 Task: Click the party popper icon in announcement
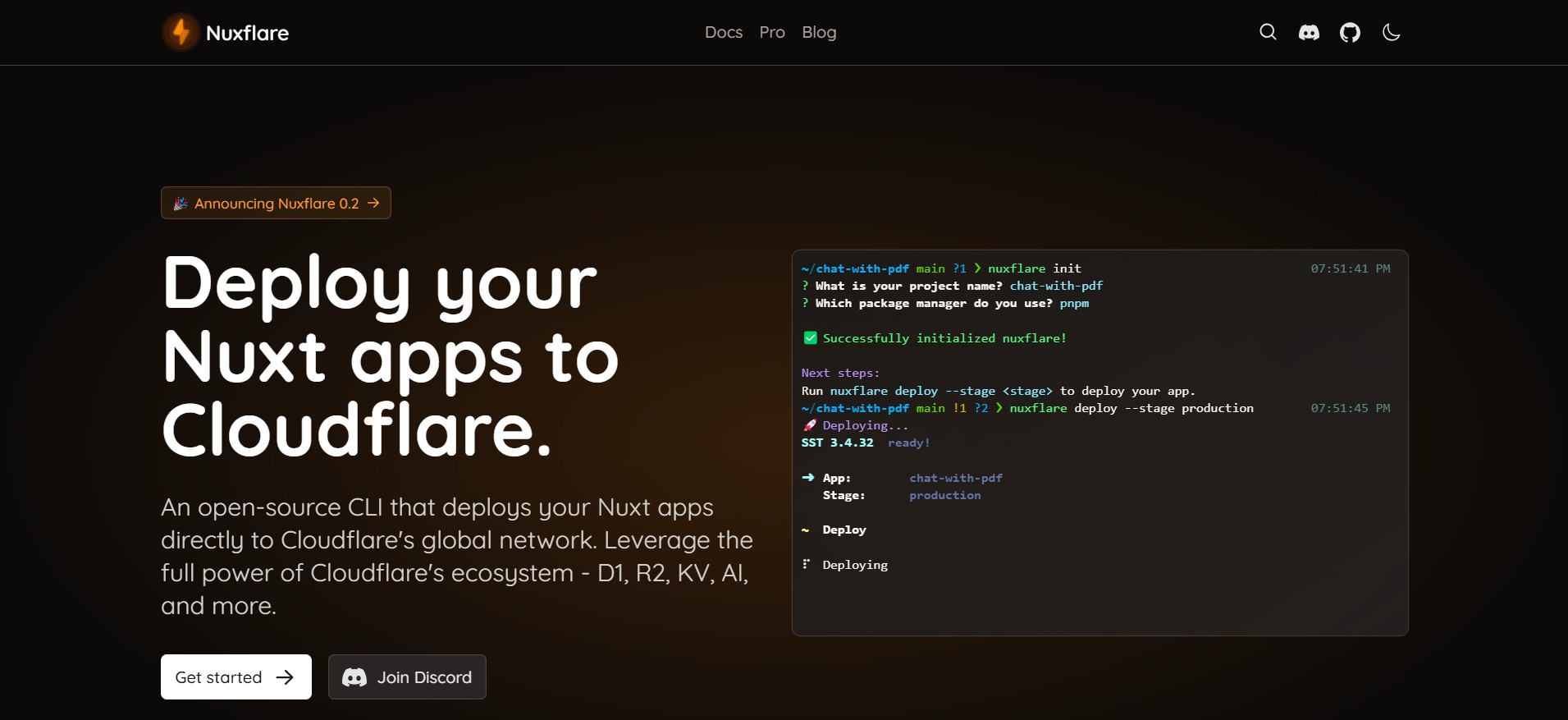click(181, 203)
